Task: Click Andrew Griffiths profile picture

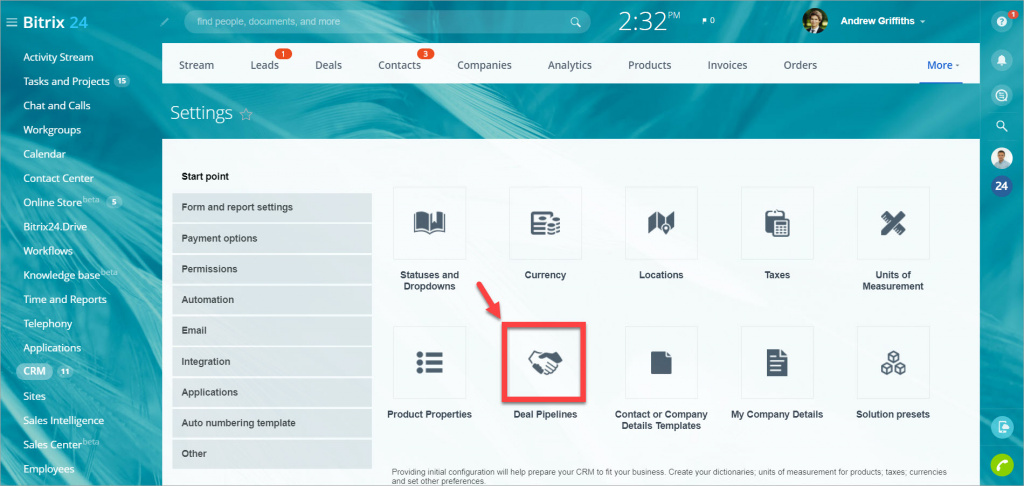Action: pos(814,21)
